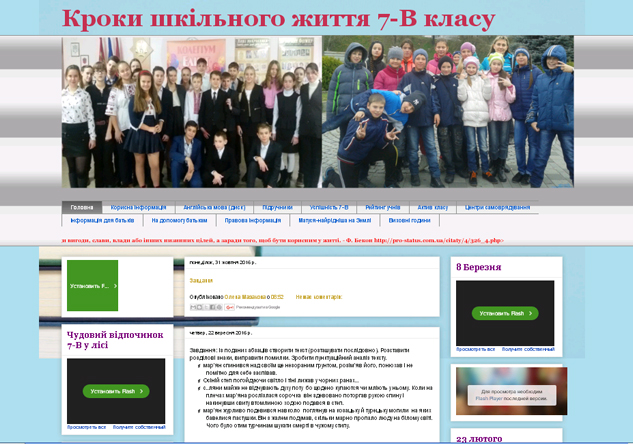Screen dimensions: 633x444
Task: Open the Головна tab
Action: click(82, 208)
